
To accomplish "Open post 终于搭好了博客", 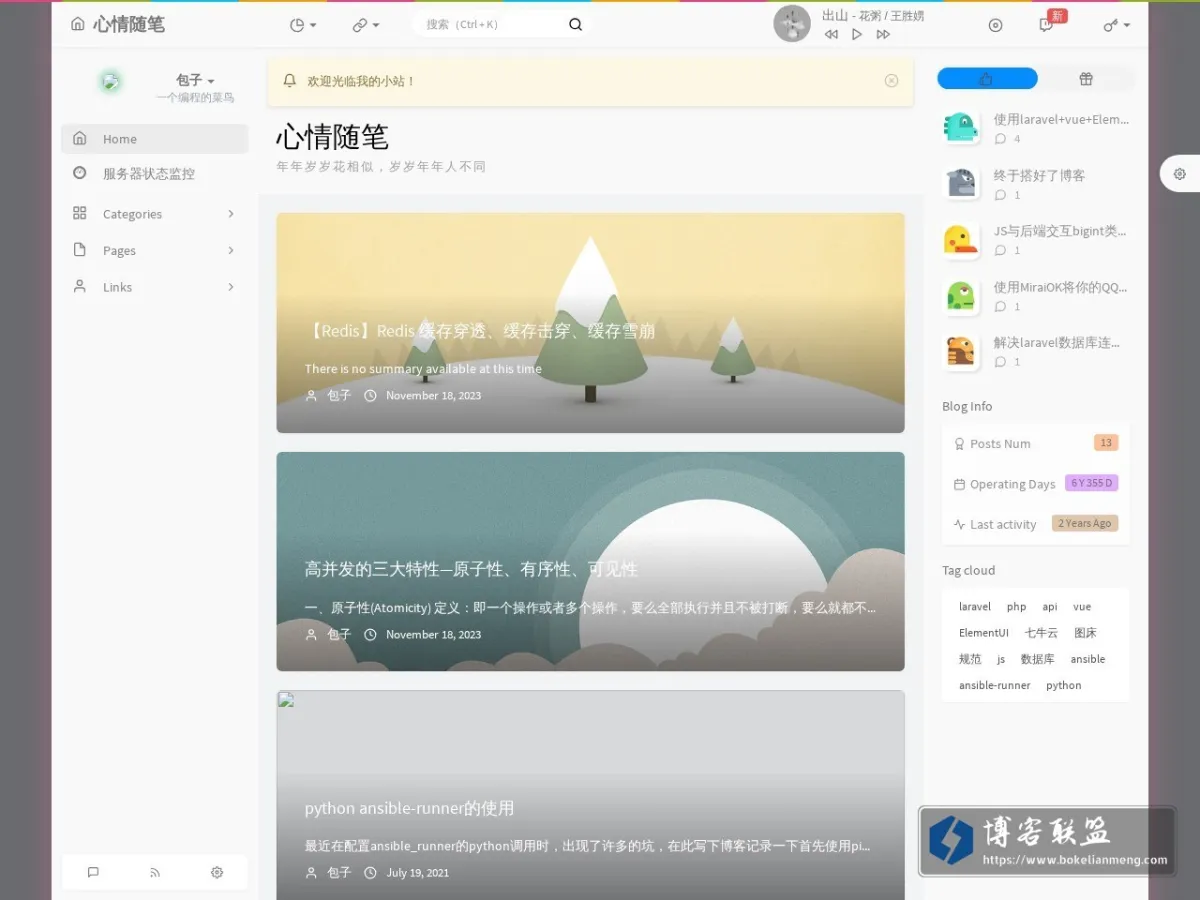I will click(x=1039, y=175).
